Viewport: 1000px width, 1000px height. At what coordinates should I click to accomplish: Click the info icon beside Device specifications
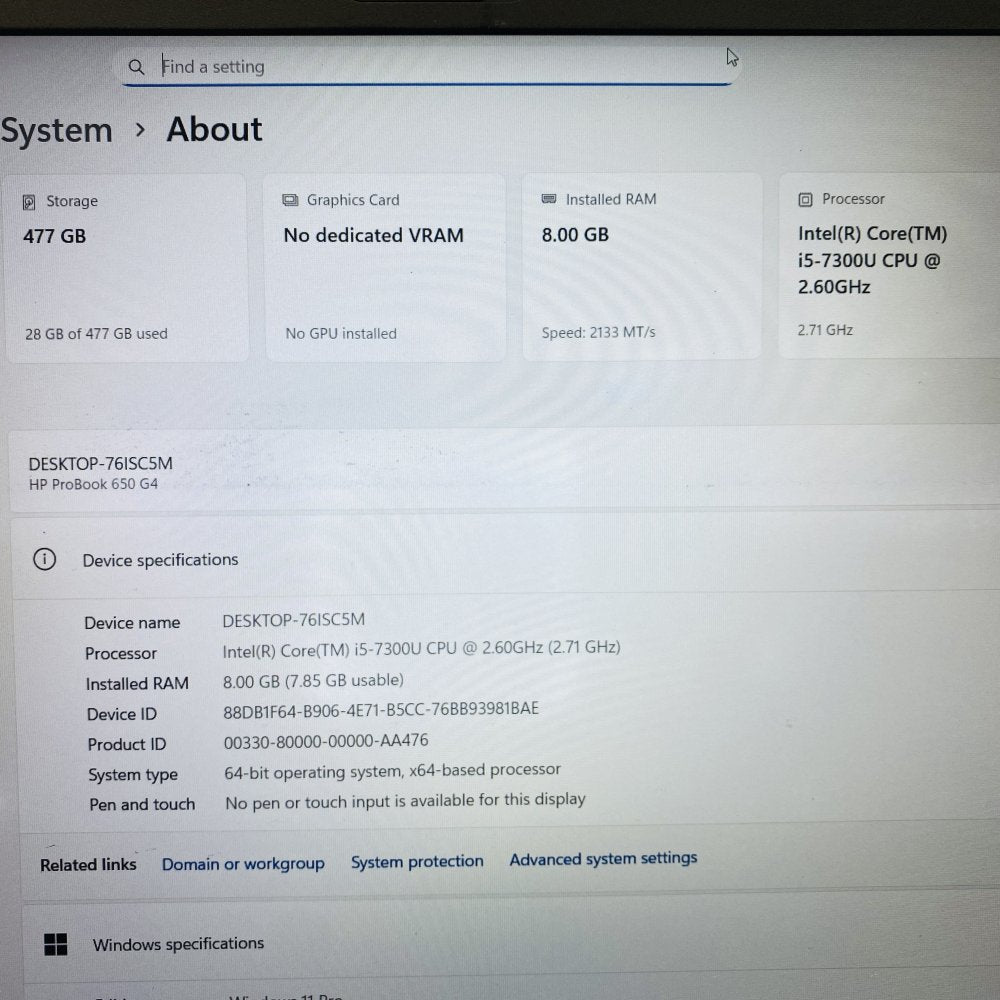(44, 560)
